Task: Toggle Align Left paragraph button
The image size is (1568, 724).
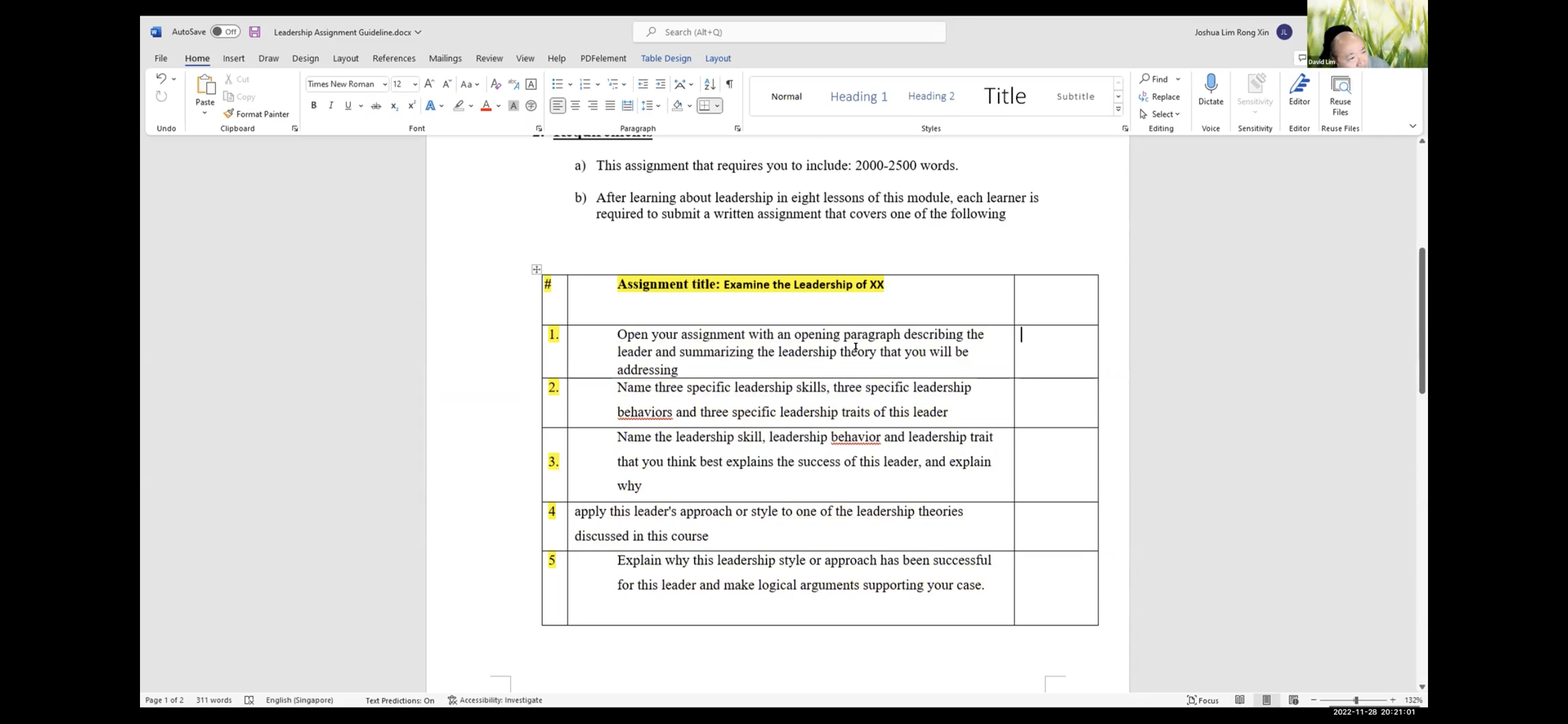Action: pos(557,106)
